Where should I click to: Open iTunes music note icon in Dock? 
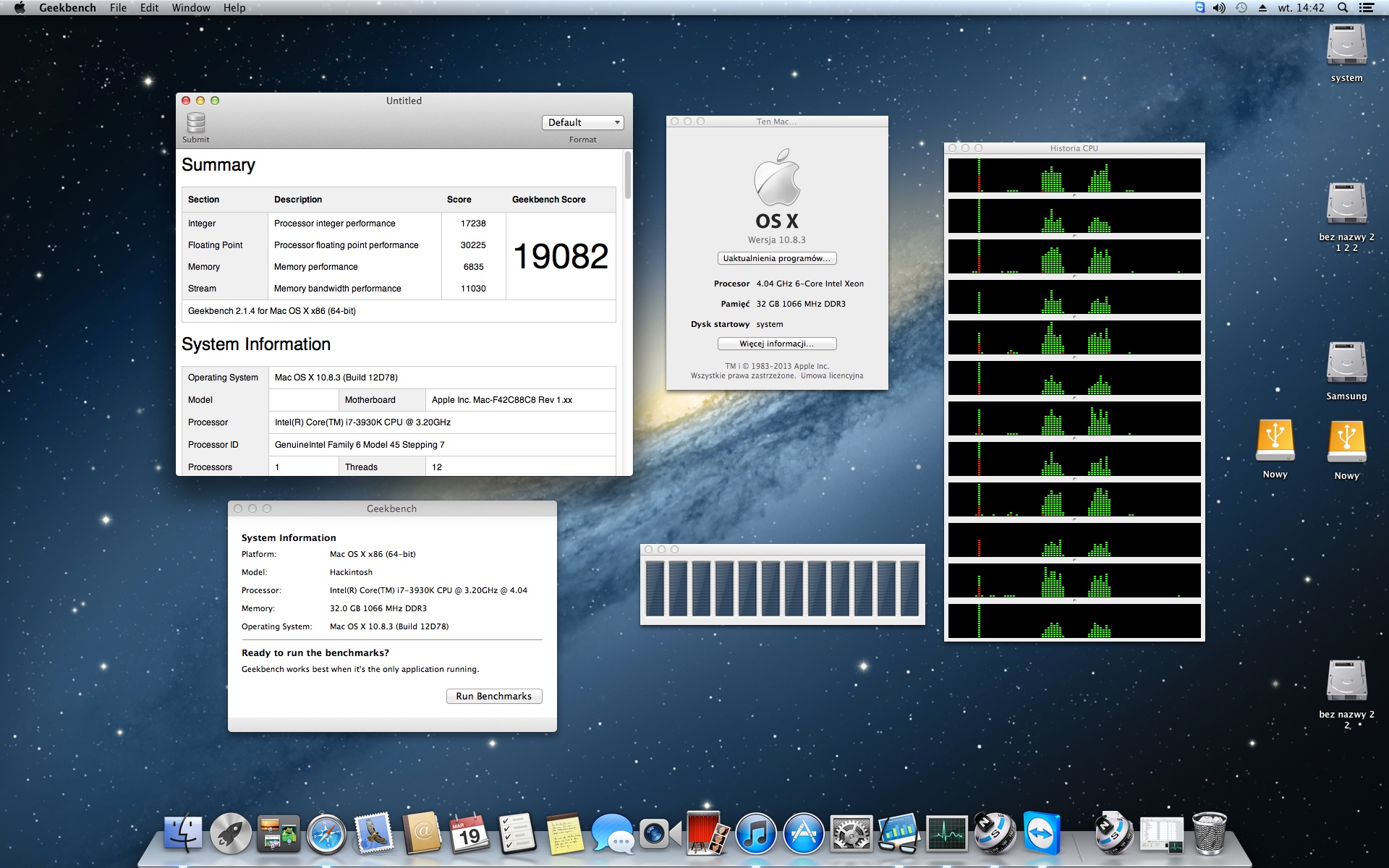(x=756, y=833)
